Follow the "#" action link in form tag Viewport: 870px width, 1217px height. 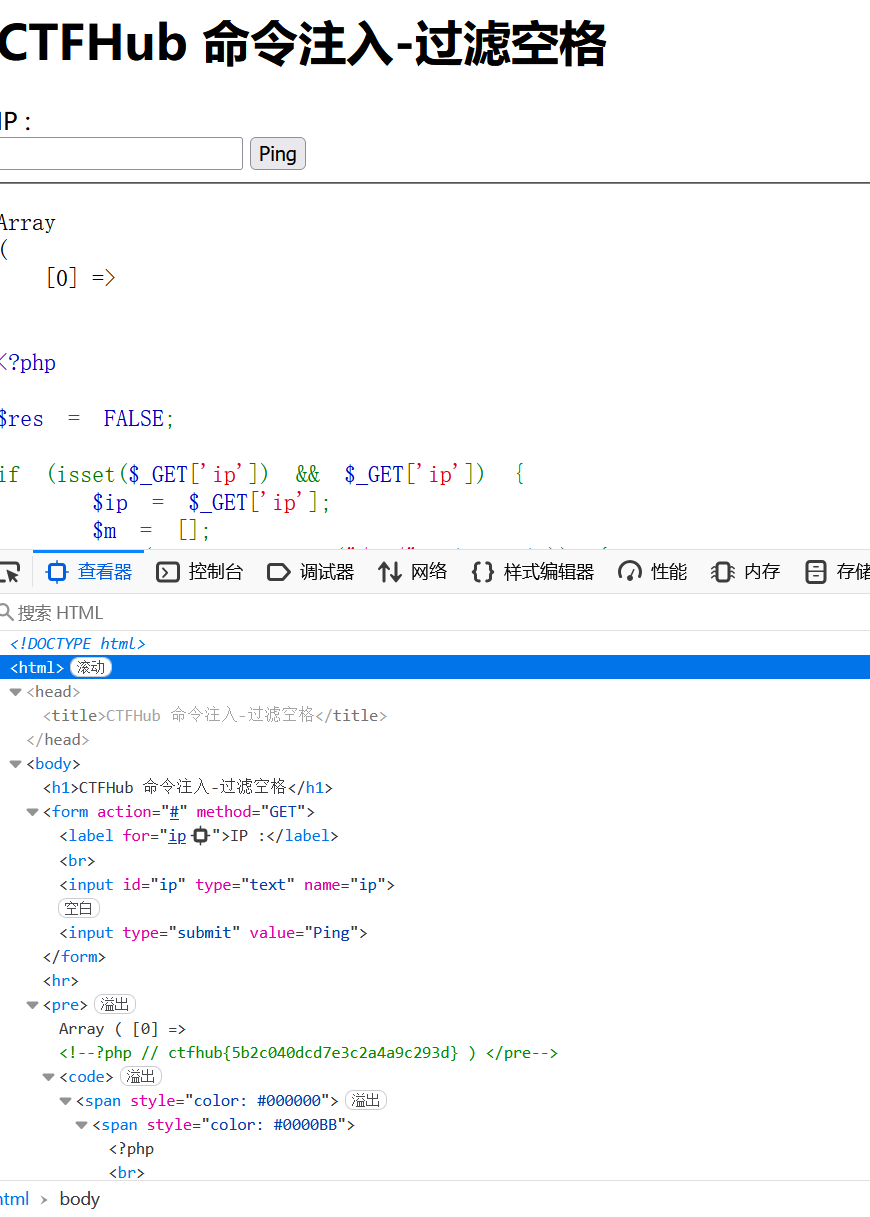pos(174,812)
